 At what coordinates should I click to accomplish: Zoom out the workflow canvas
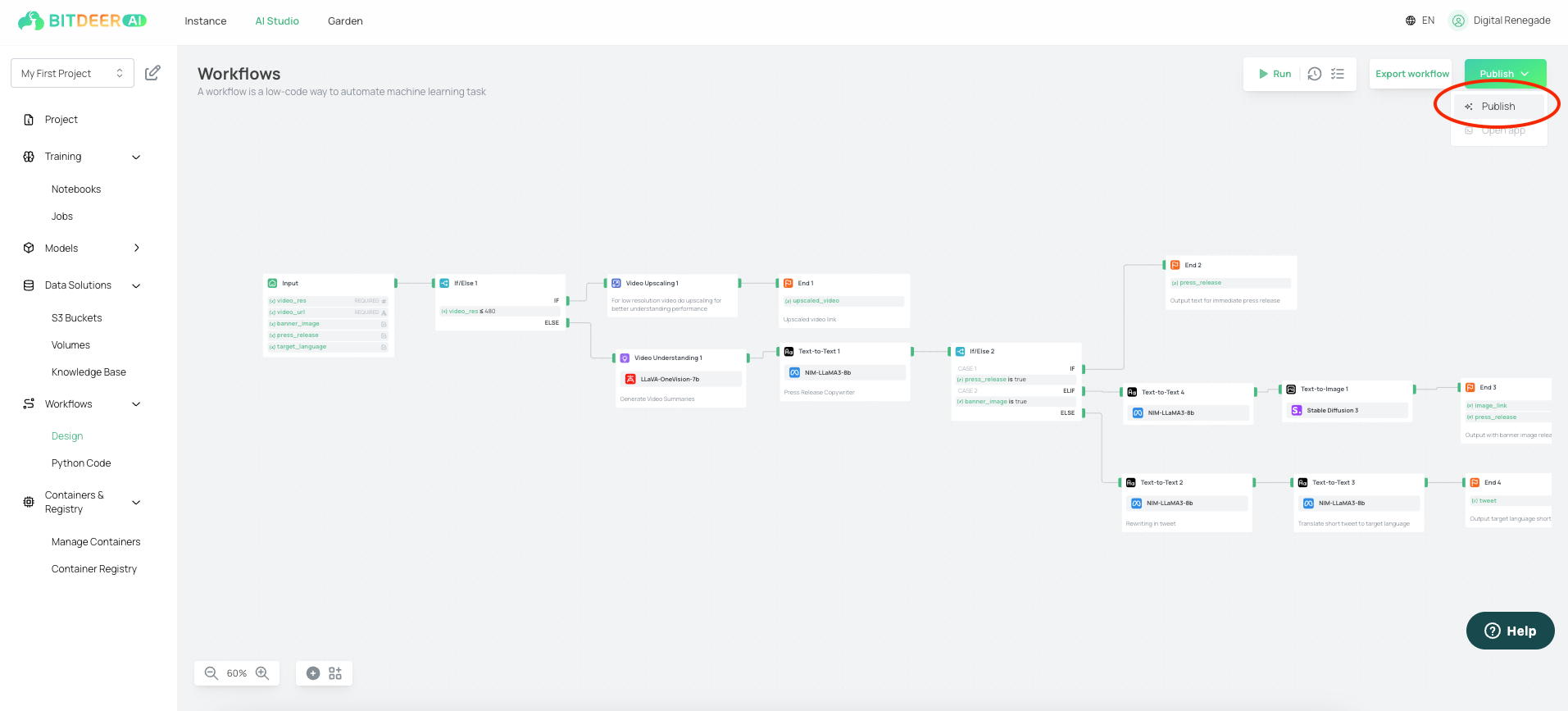(211, 673)
